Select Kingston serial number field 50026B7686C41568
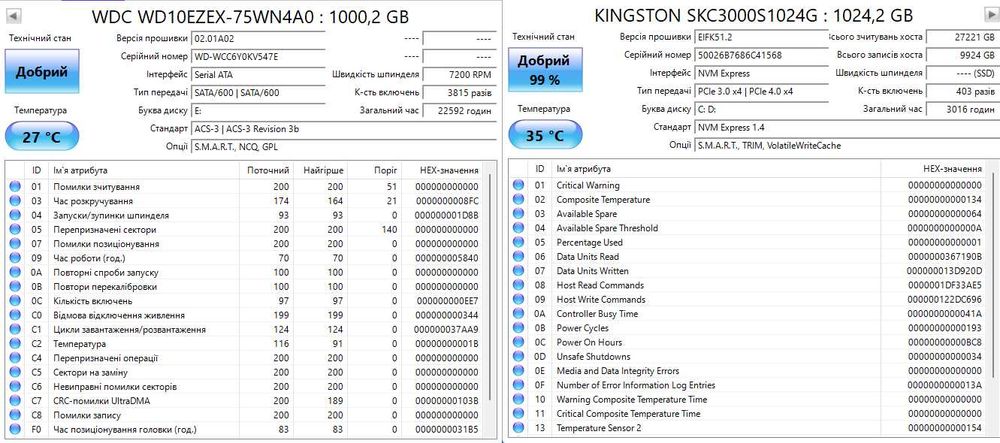 [x=761, y=55]
